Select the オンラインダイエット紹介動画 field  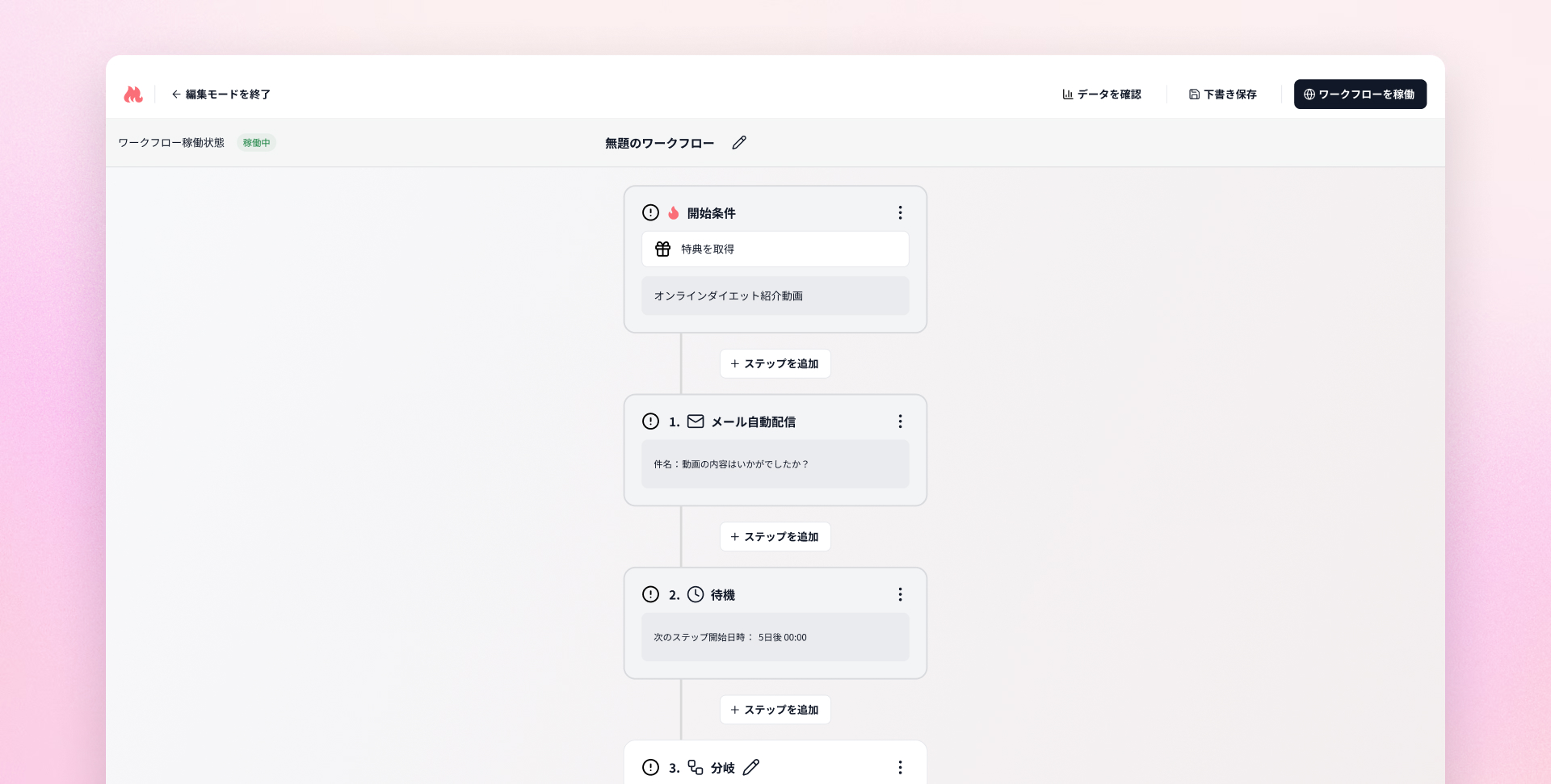coord(775,296)
